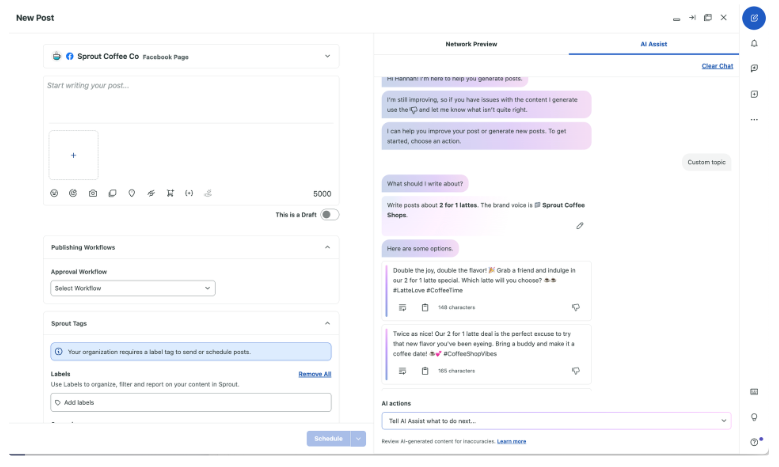Toggle the This is a Draft switch
Viewport: 779px width, 467px height.
(x=329, y=215)
